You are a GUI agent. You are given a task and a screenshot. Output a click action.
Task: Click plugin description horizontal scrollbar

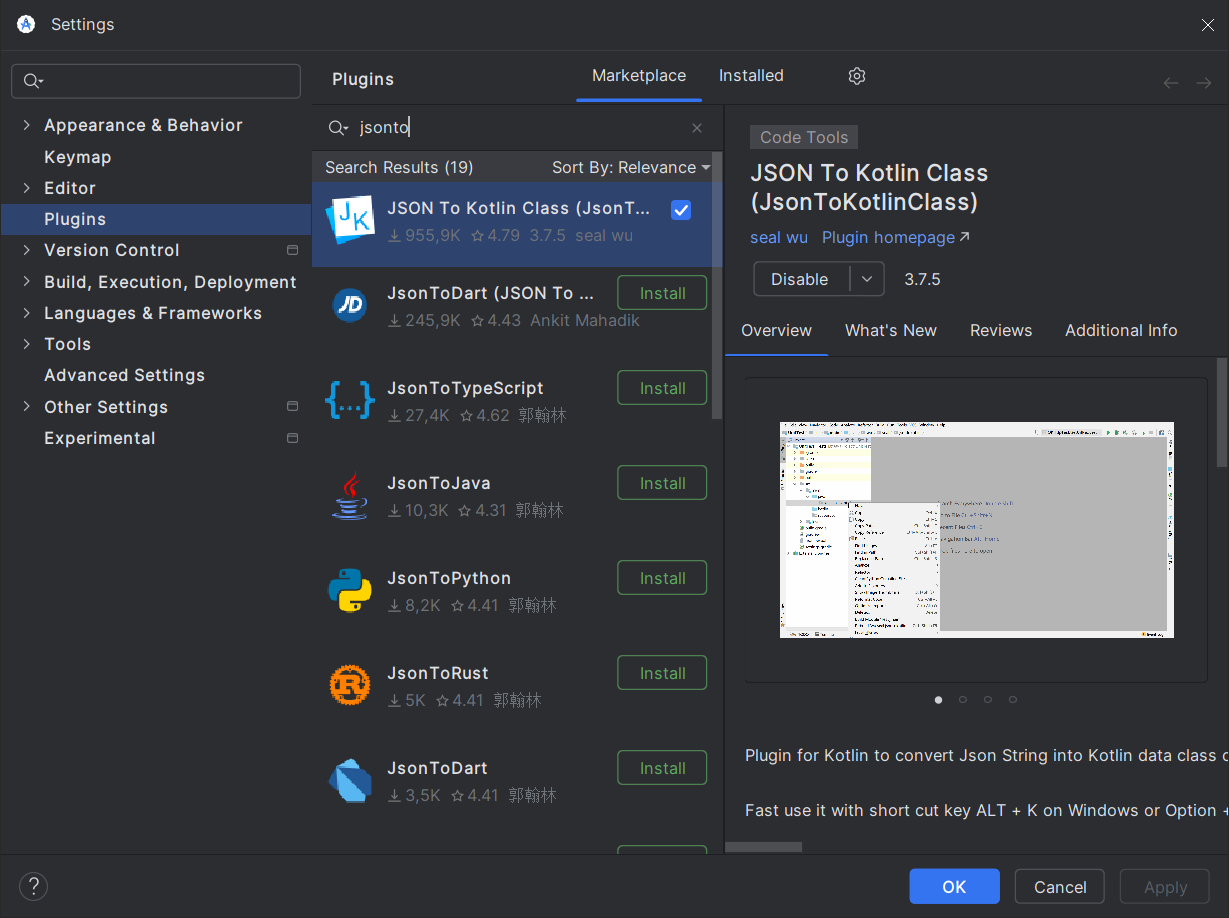763,848
